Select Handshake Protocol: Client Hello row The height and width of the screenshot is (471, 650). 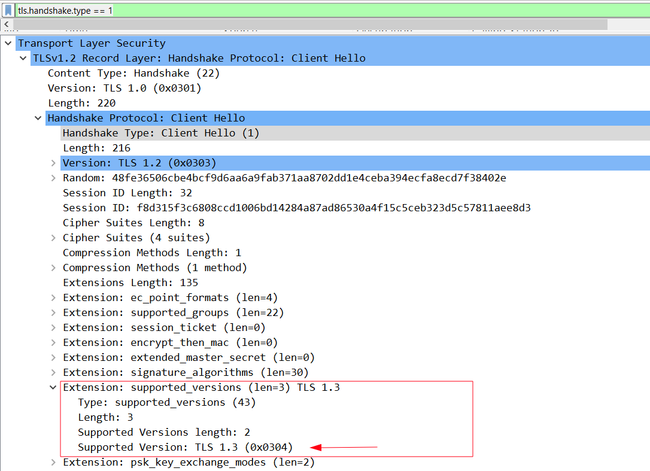[x=348, y=118]
